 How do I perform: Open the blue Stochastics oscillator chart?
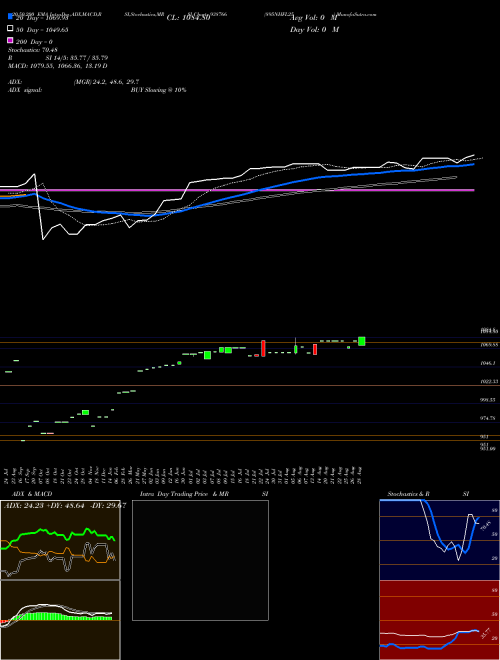439,540
